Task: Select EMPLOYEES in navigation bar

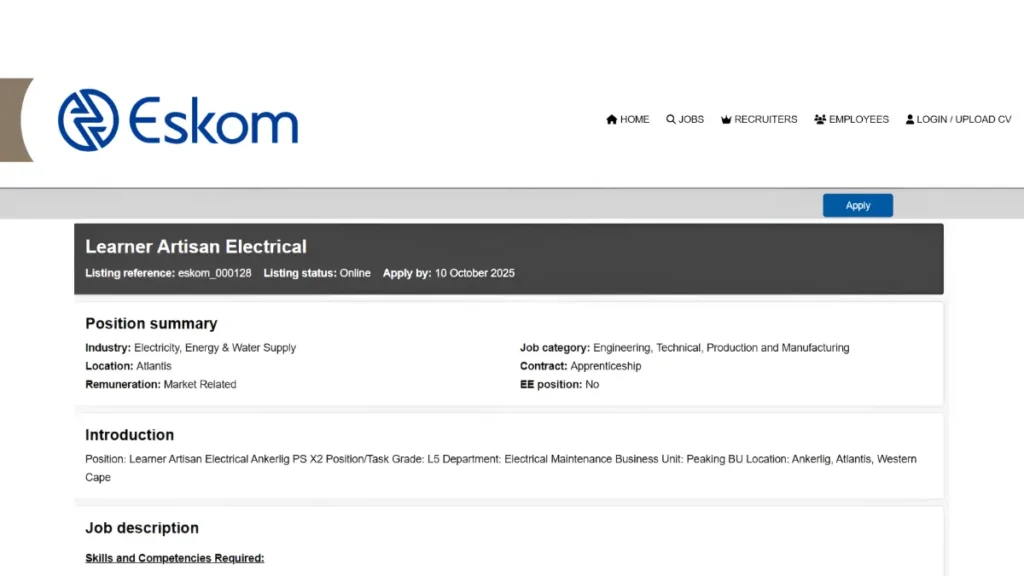Action: (x=858, y=120)
